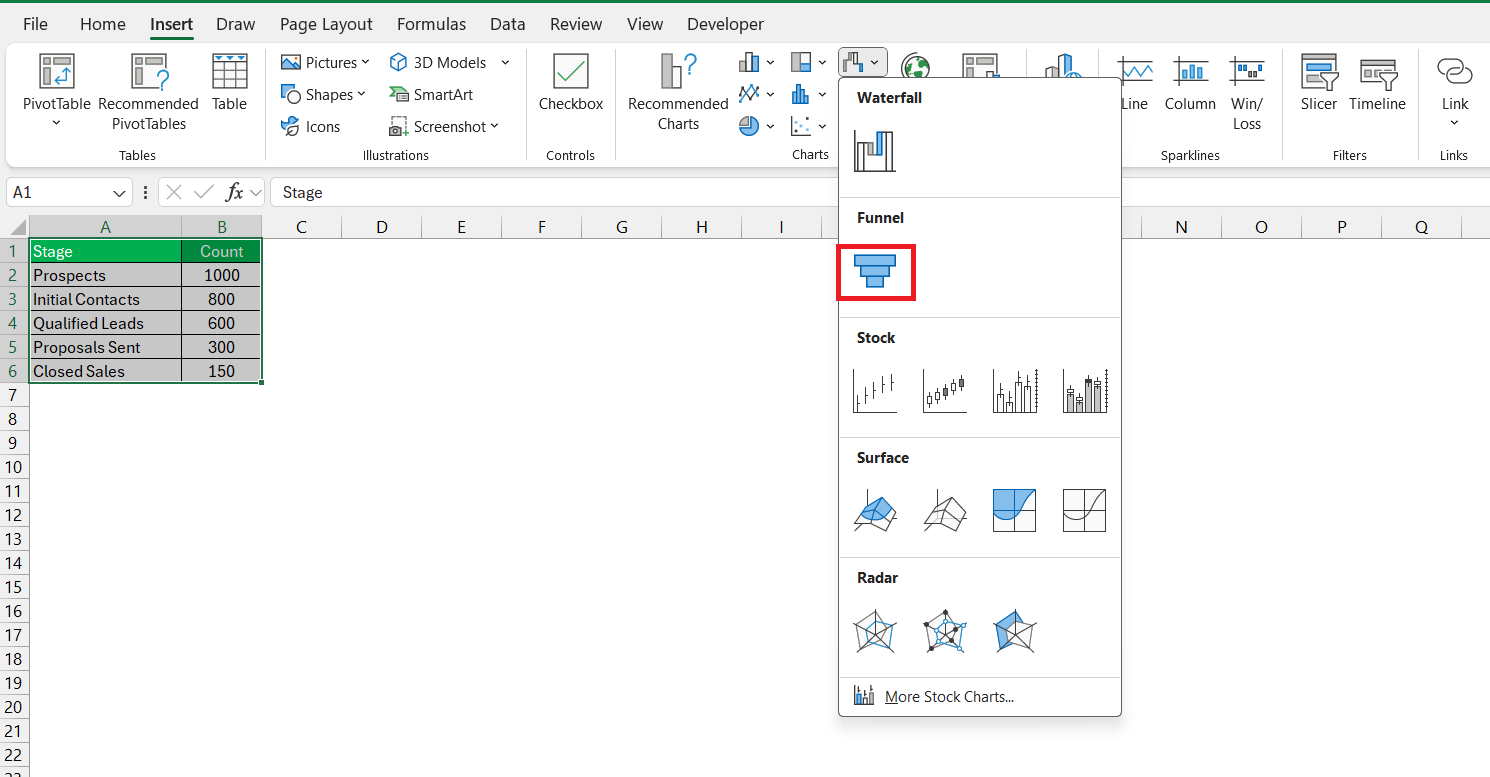Add a Timeline filter
The height and width of the screenshot is (777, 1490).
[x=1377, y=82]
